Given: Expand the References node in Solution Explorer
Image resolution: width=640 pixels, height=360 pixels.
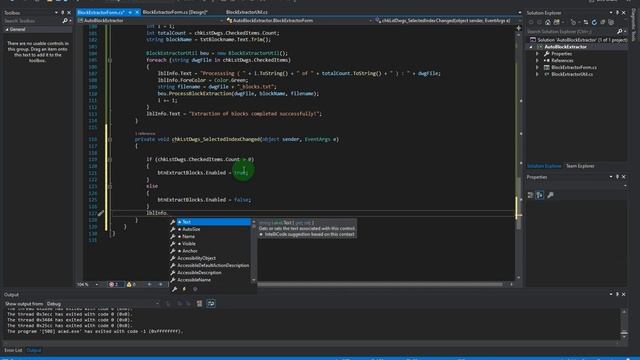Looking at the screenshot, I should (538, 60).
